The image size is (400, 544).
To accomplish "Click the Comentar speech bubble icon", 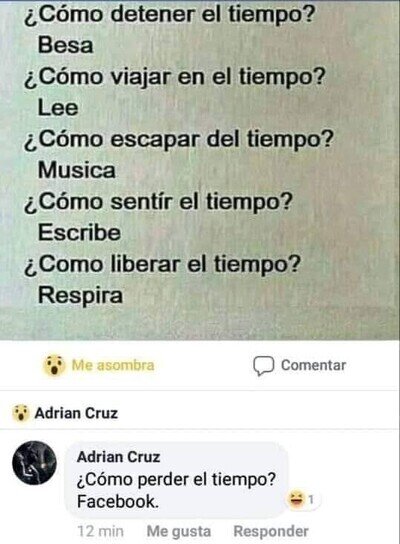I will coord(264,366).
